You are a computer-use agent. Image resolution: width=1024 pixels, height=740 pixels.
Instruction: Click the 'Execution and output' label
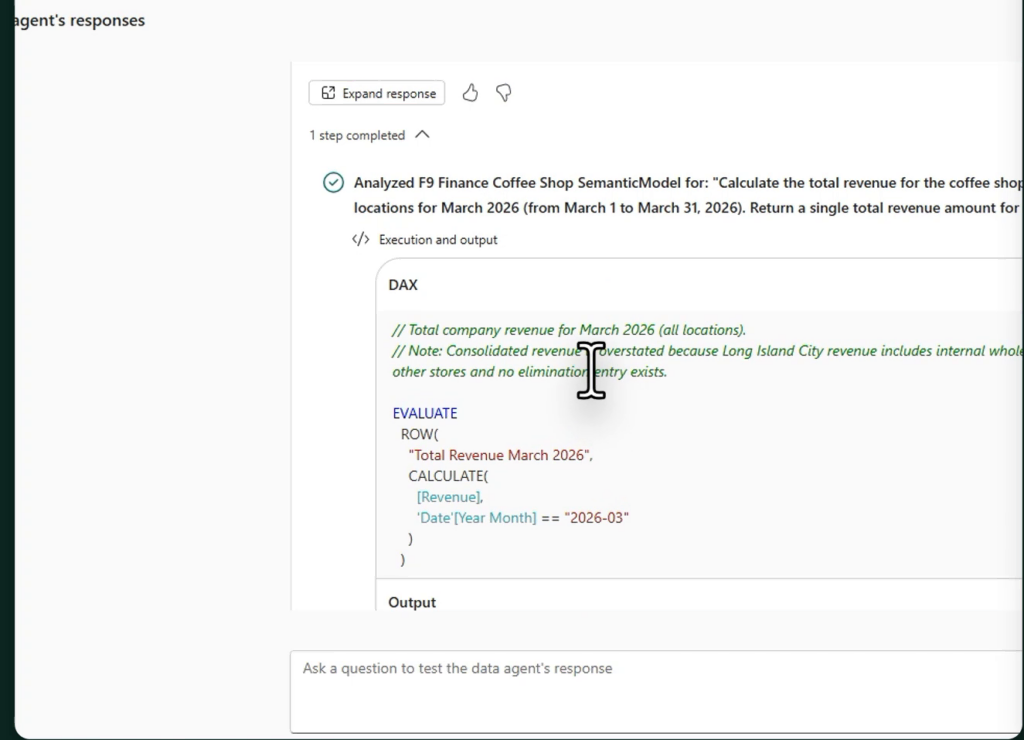click(438, 240)
